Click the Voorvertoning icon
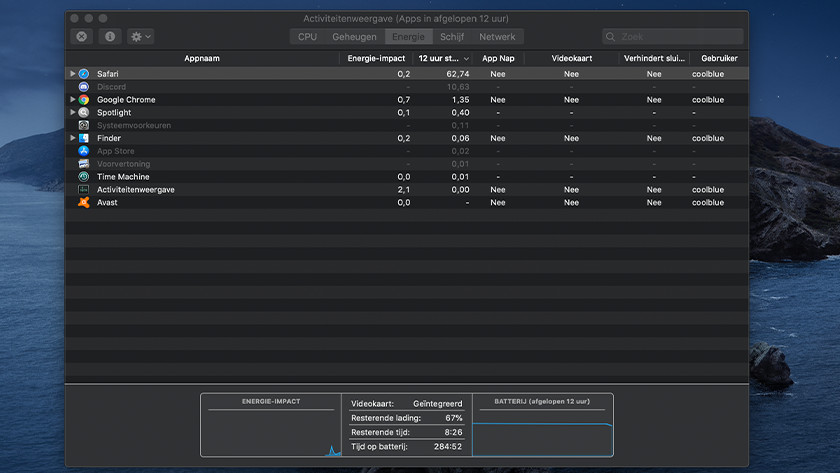The height and width of the screenshot is (473, 840). [x=84, y=164]
